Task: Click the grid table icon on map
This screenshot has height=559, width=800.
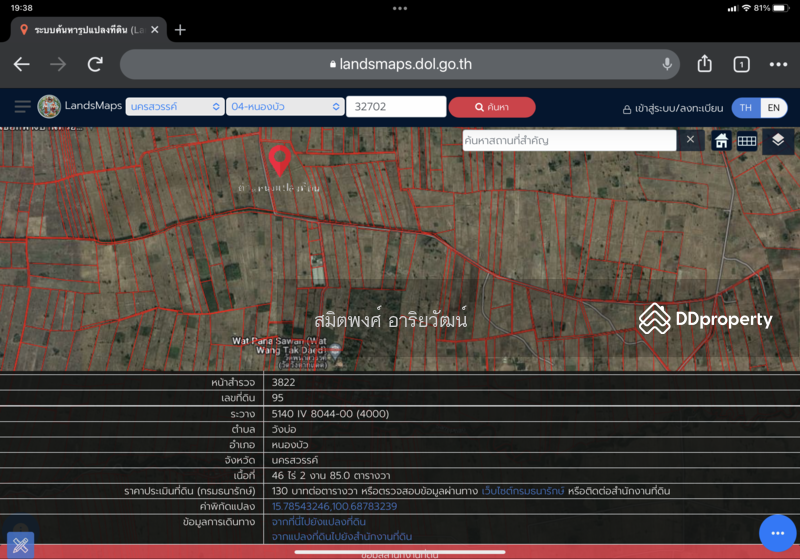Action: 746,141
